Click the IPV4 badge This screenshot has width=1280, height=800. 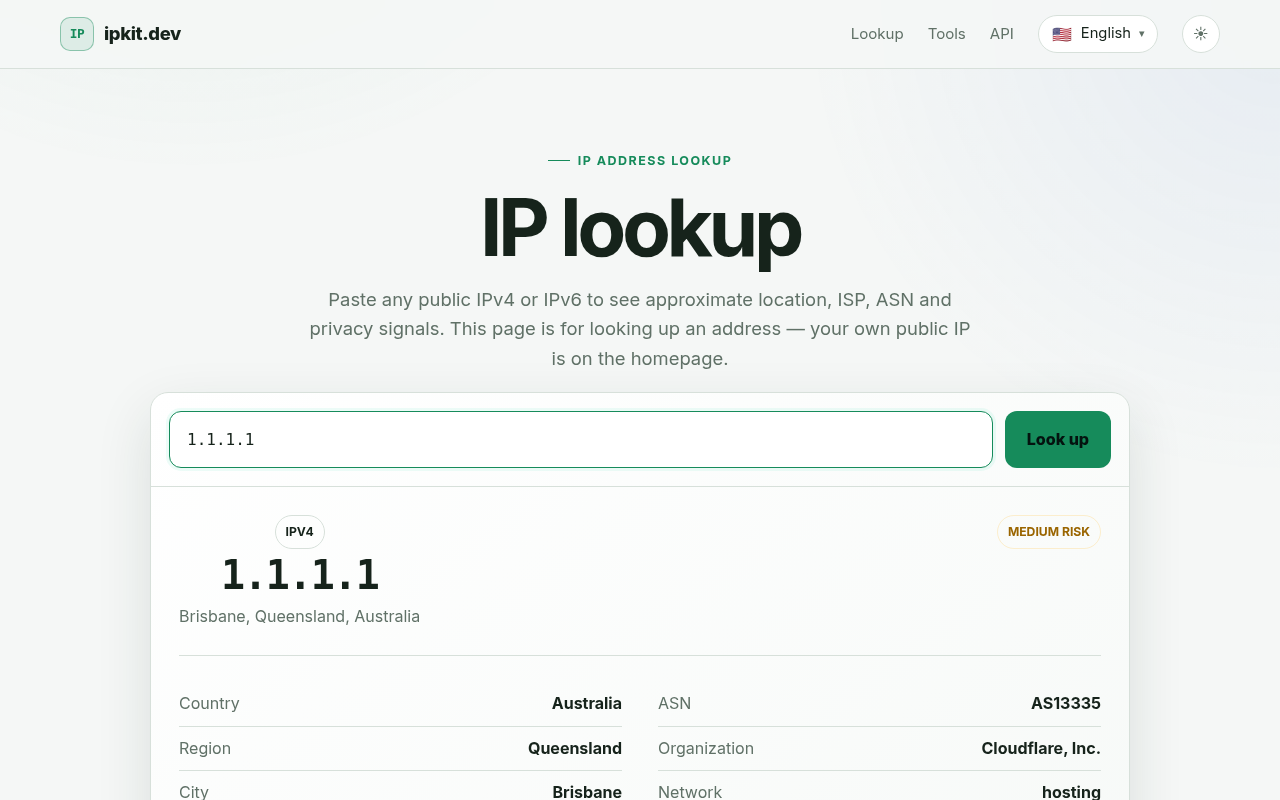pos(300,532)
